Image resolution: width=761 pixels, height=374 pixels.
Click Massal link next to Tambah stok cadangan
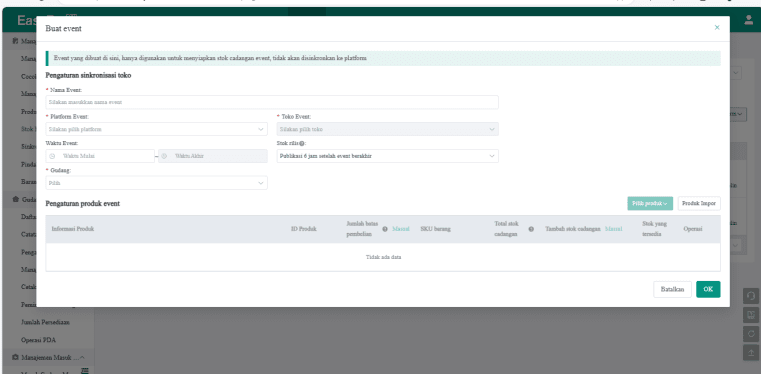[613, 229]
